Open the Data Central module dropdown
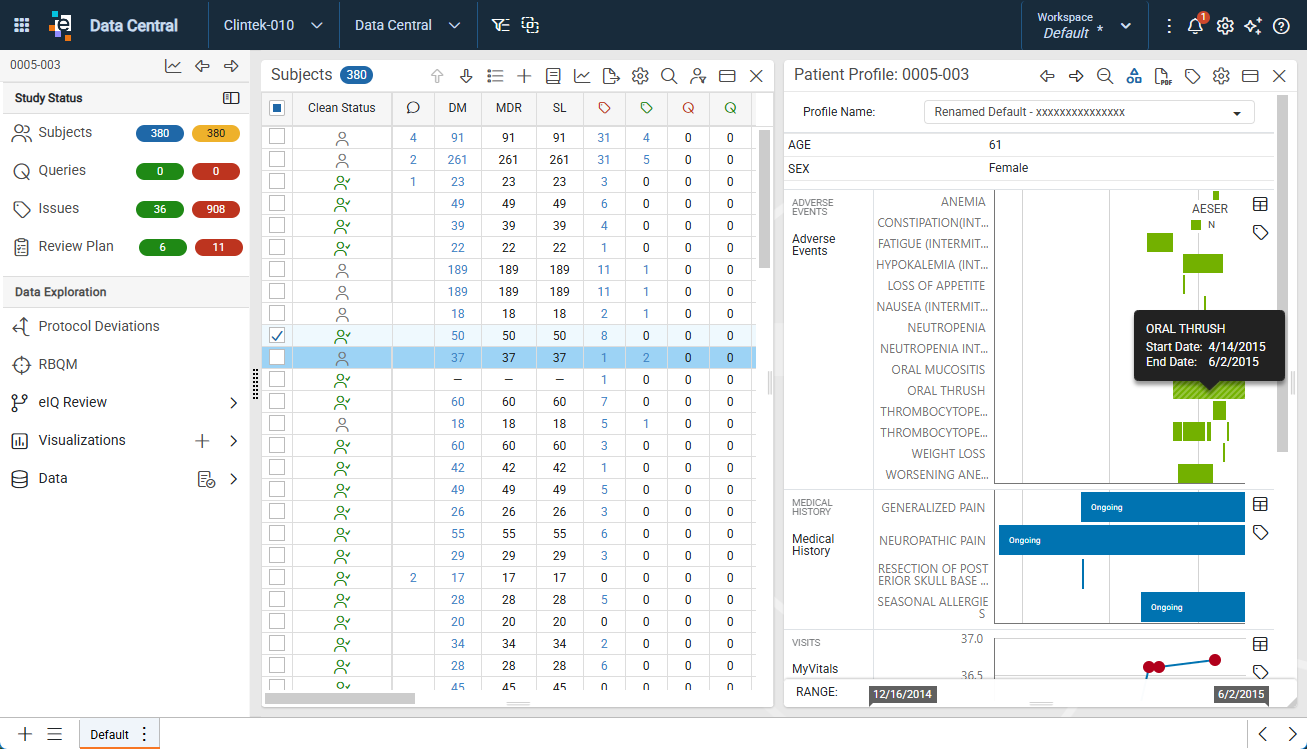This screenshot has width=1307, height=749. point(407,25)
